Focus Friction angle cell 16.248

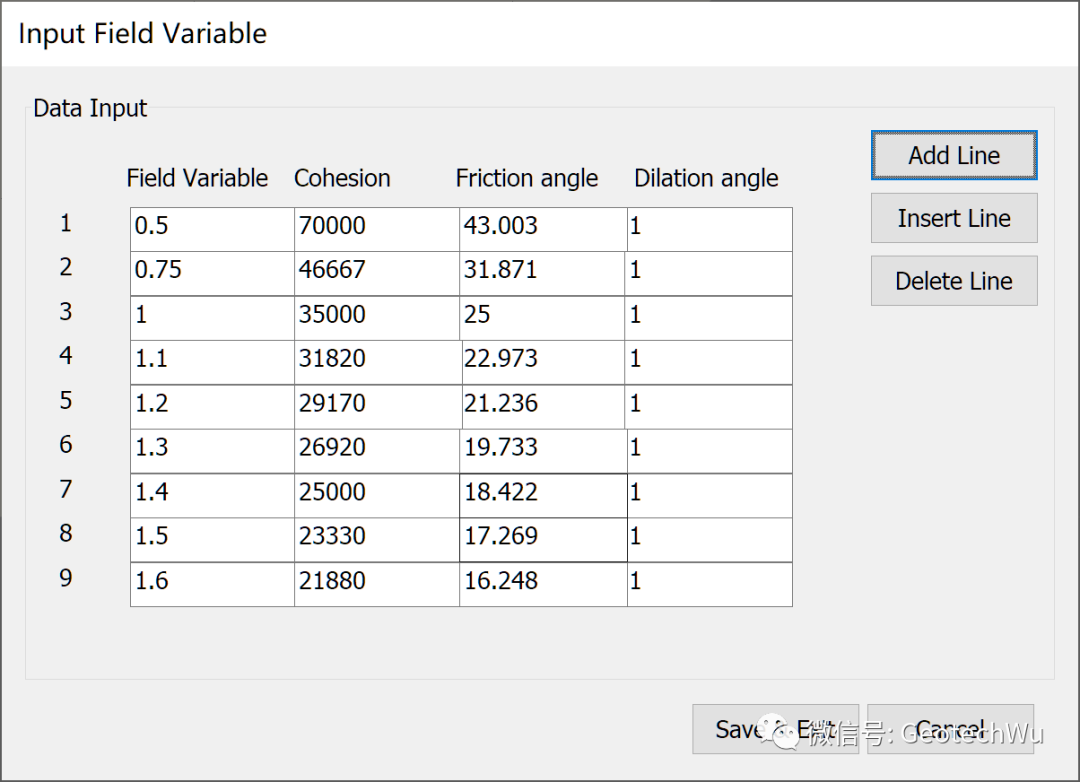click(543, 585)
